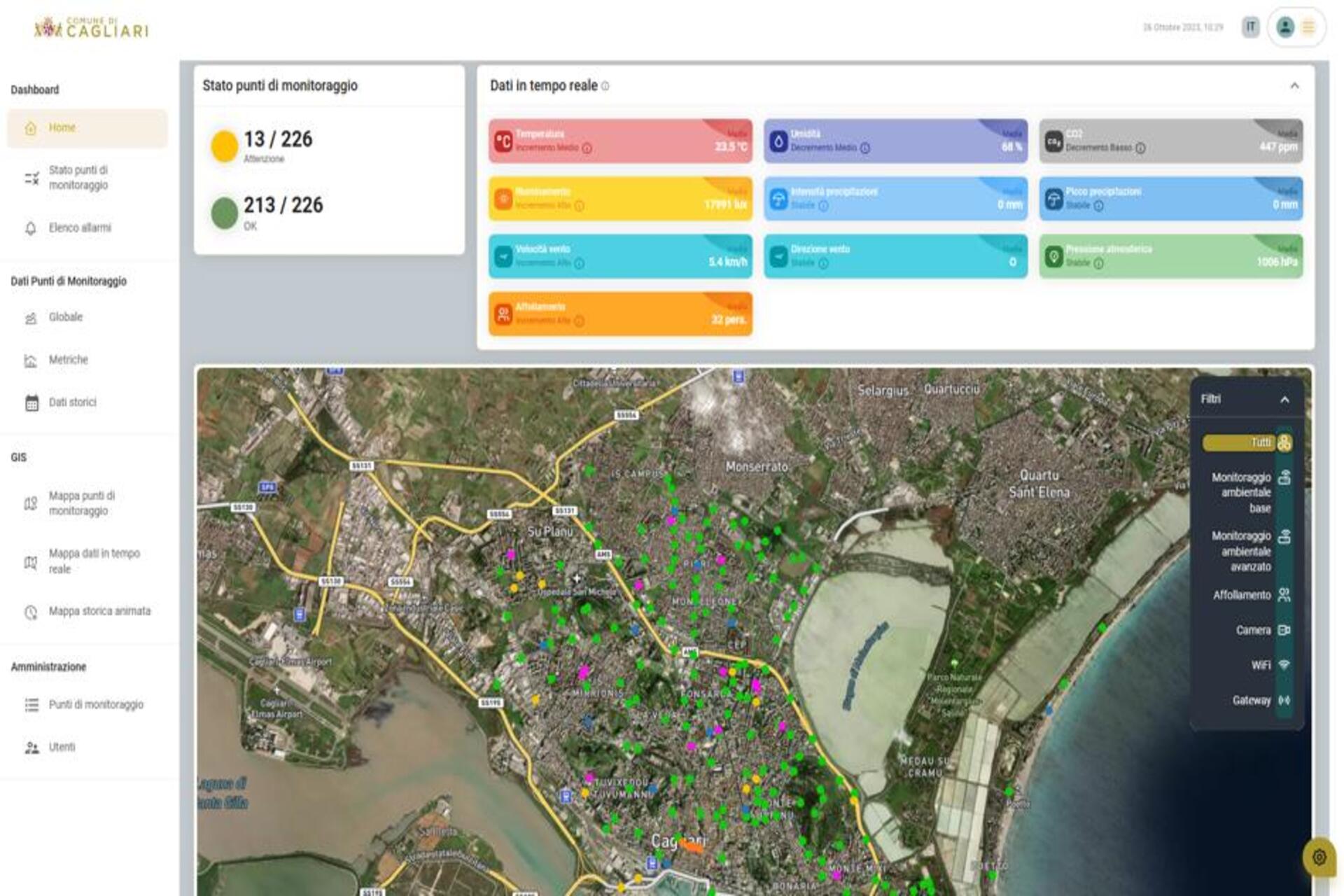Click the Temperatura thermometer icon

503,141
